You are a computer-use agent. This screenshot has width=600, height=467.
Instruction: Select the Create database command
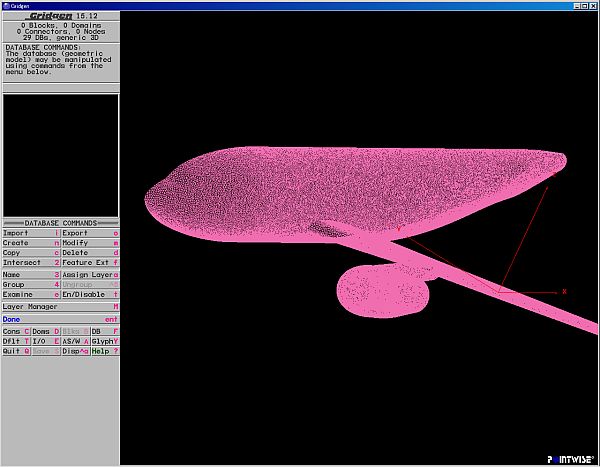point(30,243)
